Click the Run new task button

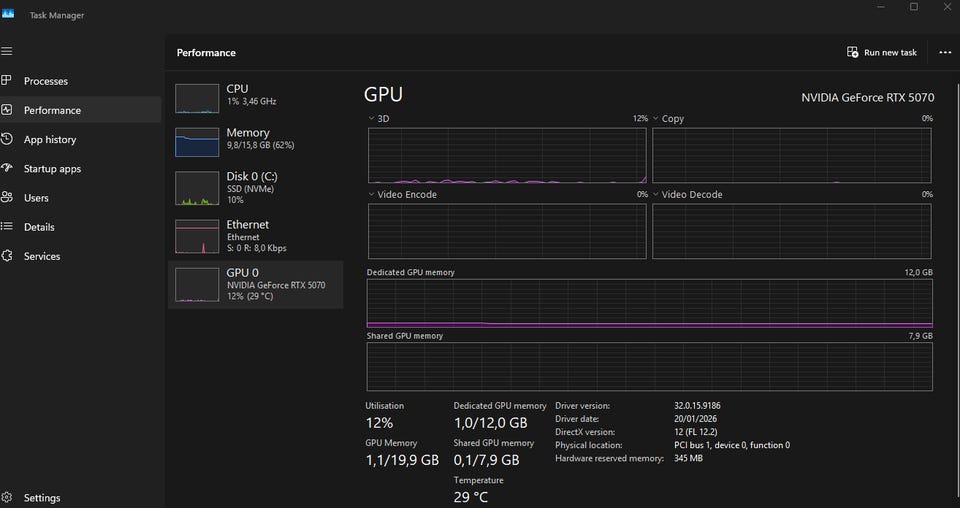tap(881, 52)
